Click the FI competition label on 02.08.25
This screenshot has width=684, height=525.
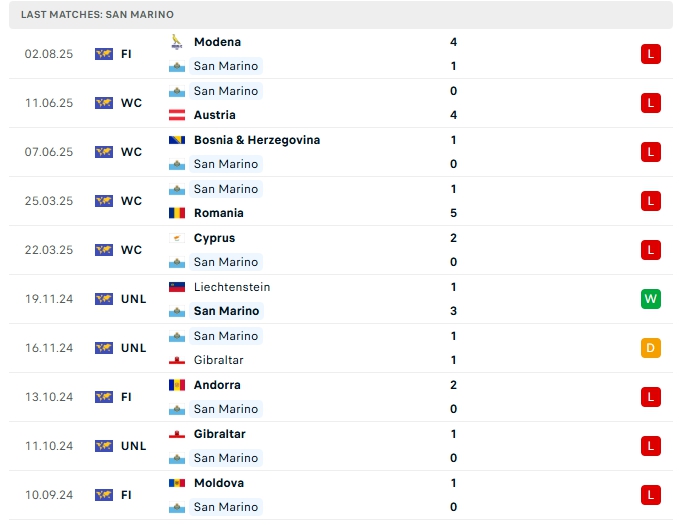point(126,54)
